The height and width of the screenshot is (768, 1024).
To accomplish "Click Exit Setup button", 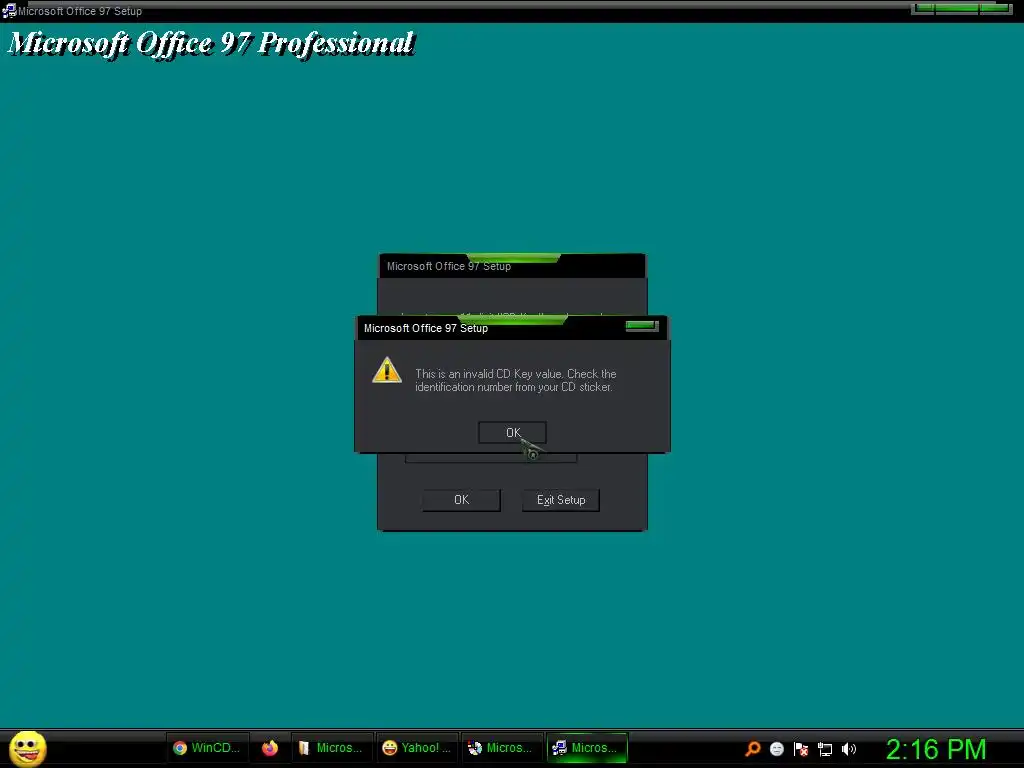I will pyautogui.click(x=561, y=500).
